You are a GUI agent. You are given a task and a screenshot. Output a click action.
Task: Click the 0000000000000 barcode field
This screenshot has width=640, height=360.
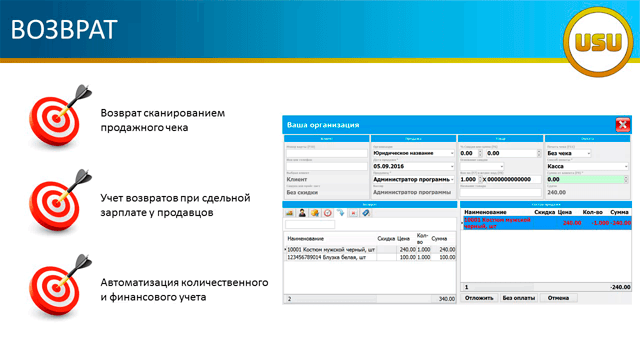pyautogui.click(x=513, y=179)
